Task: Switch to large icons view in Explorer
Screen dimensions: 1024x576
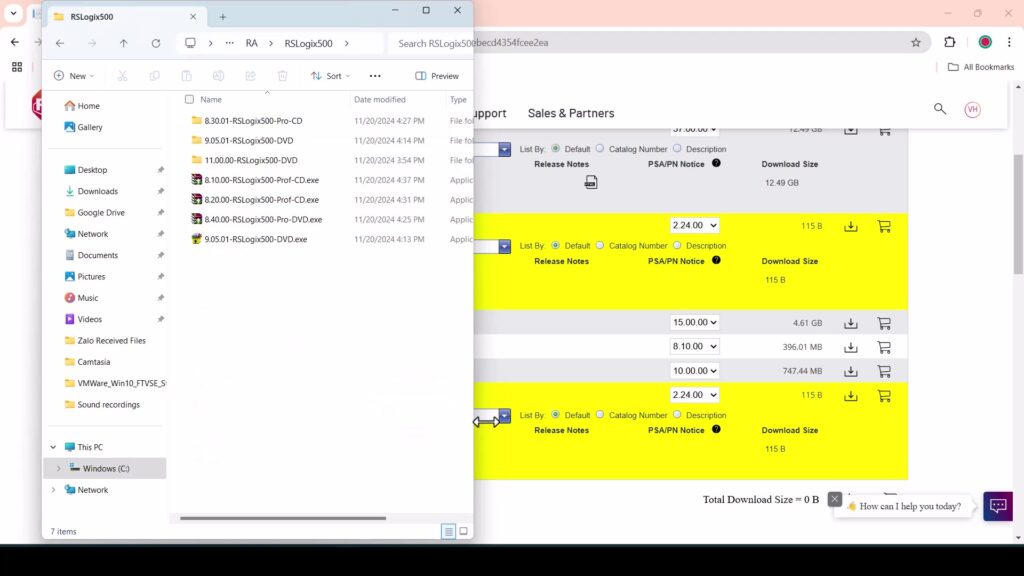Action: click(x=463, y=531)
